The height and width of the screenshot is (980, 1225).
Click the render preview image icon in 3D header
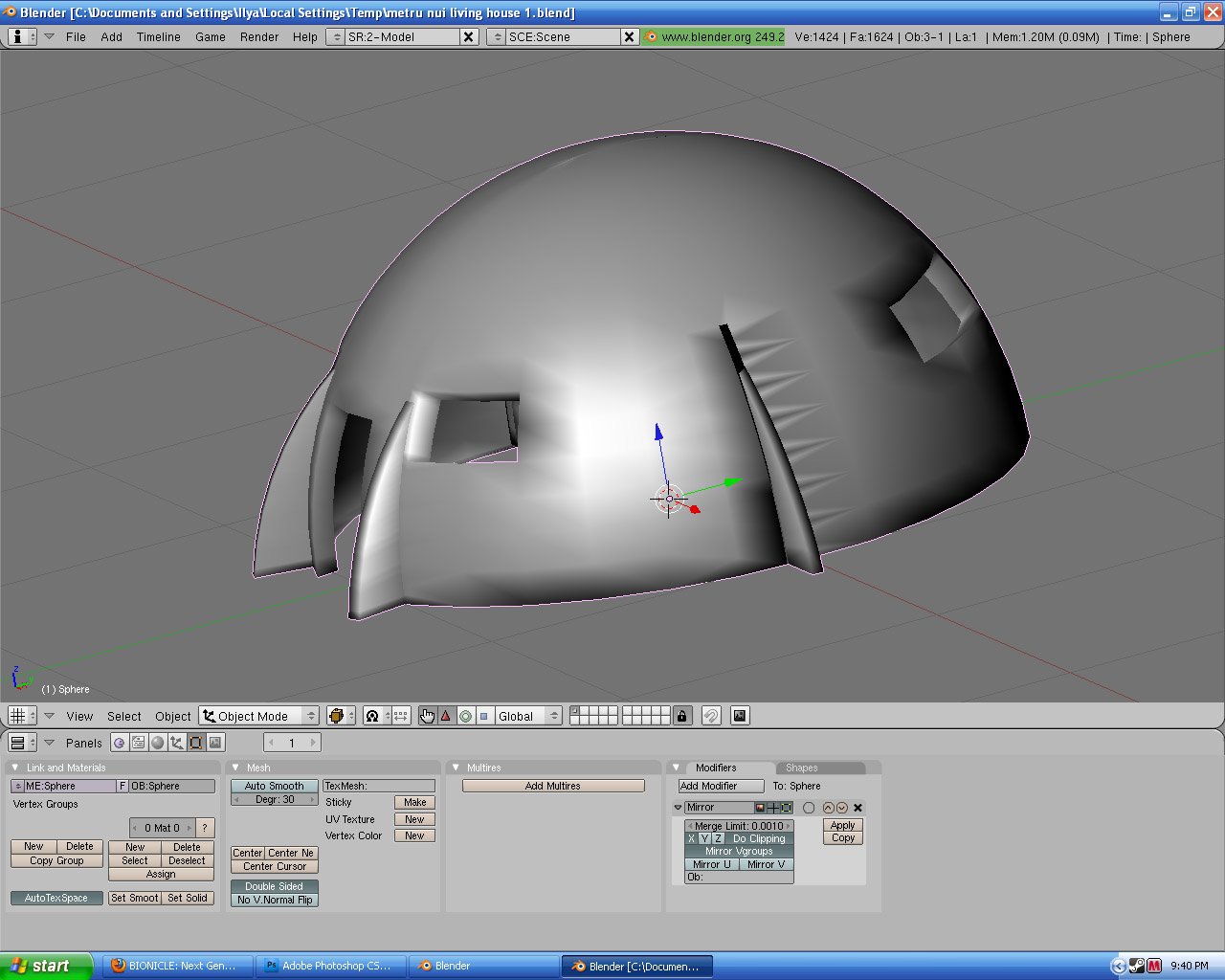tap(740, 716)
